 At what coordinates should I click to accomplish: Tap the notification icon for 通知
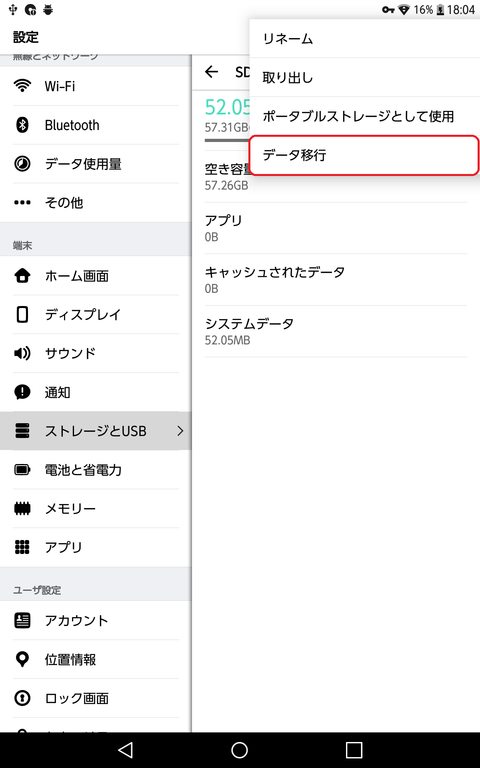click(22, 392)
